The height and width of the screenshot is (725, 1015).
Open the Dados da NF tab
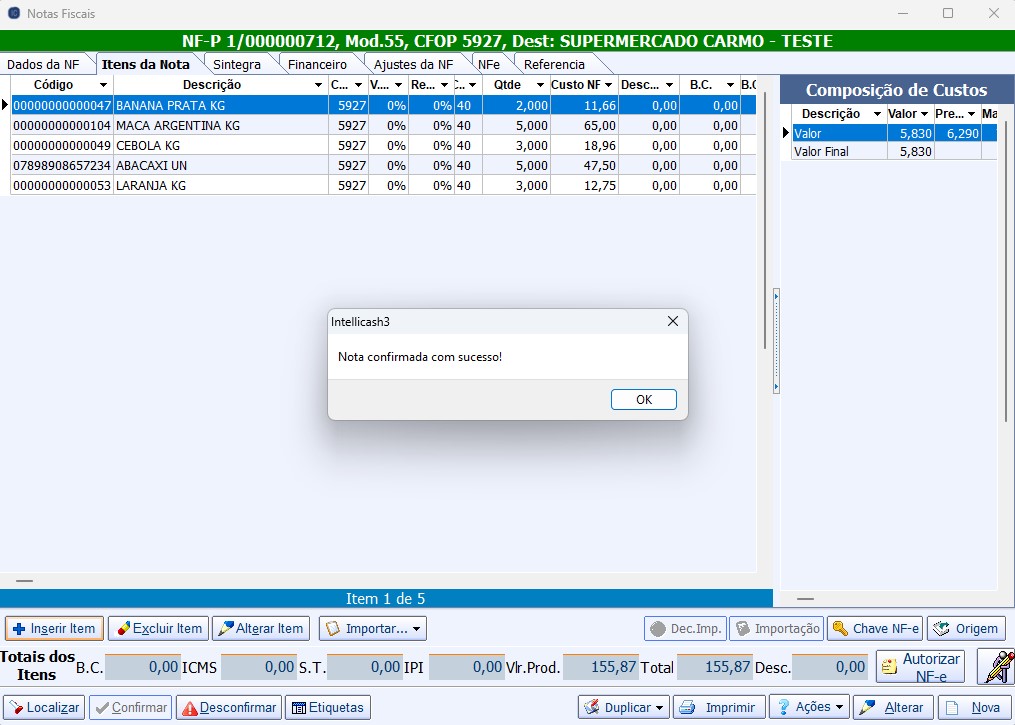coord(43,65)
